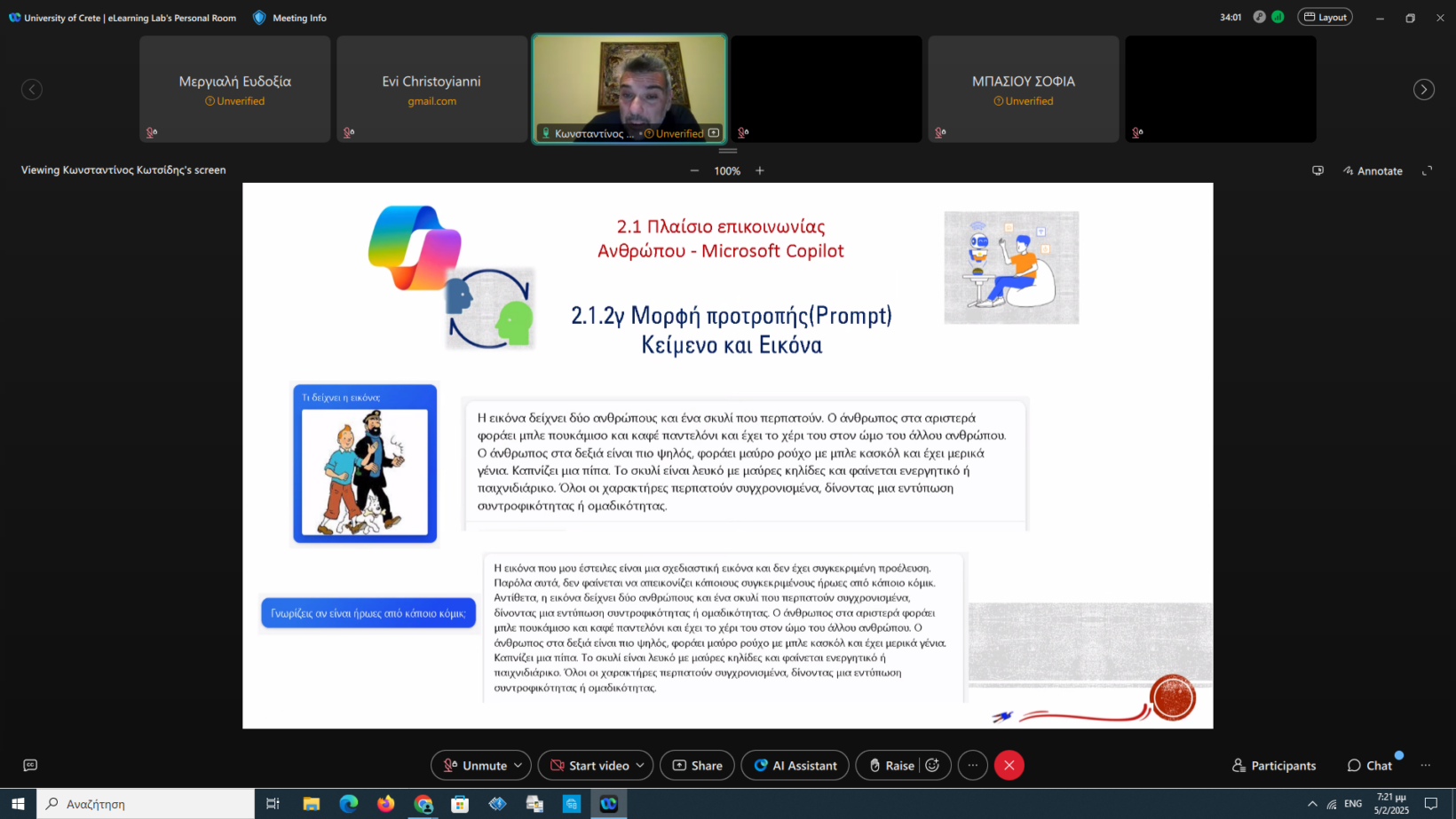Viewport: 1456px width, 819px height.
Task: Open Windows notification center
Action: [x=1431, y=804]
